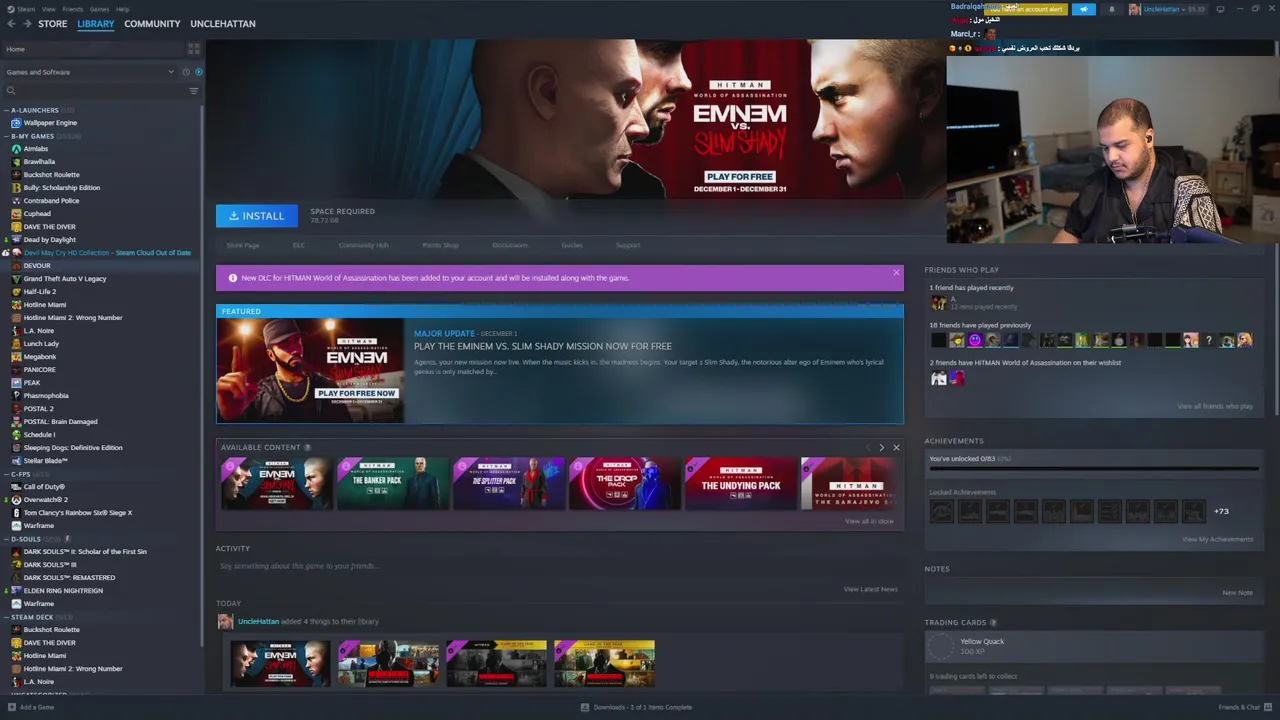Click the Yellow Quack trading card icon
The height and width of the screenshot is (720, 1280).
tap(941, 647)
